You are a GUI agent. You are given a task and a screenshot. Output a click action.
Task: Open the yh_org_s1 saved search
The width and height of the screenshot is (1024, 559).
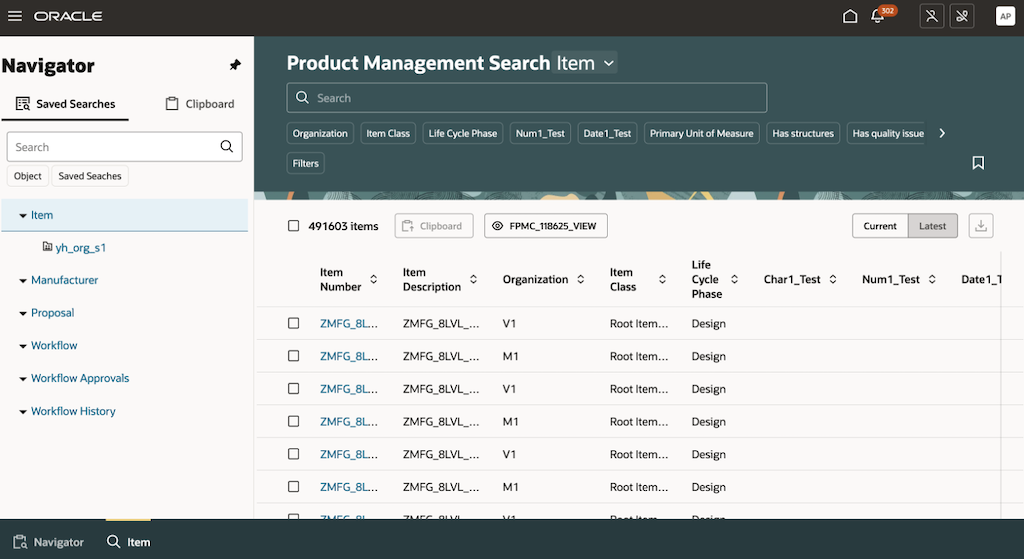coord(80,248)
